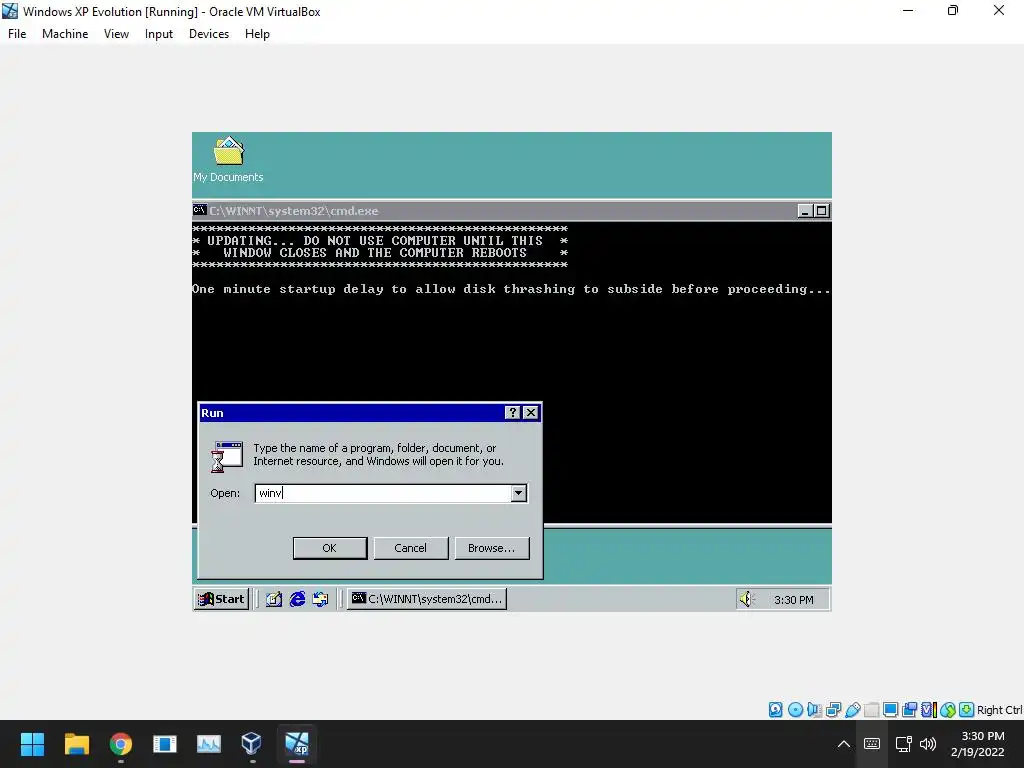This screenshot has width=1024, height=768.
Task: Click the optical disk status icon
Action: tap(795, 710)
